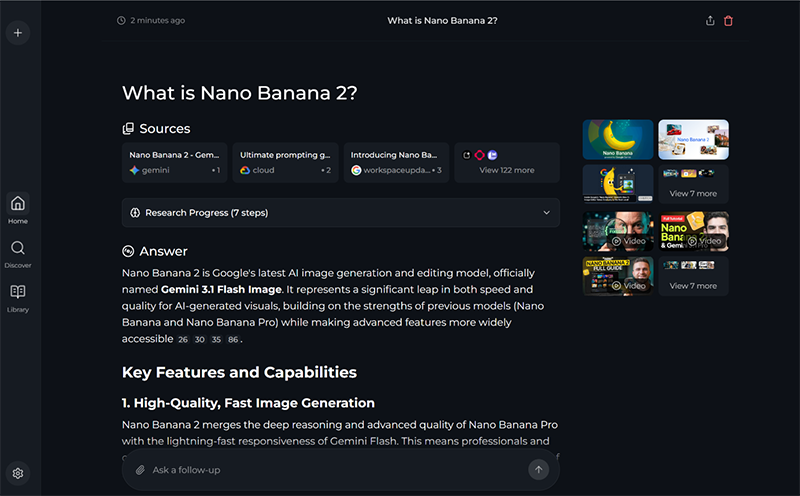Image resolution: width=800 pixels, height=496 pixels.
Task: Click View 7 more in video group
Action: coord(693,277)
